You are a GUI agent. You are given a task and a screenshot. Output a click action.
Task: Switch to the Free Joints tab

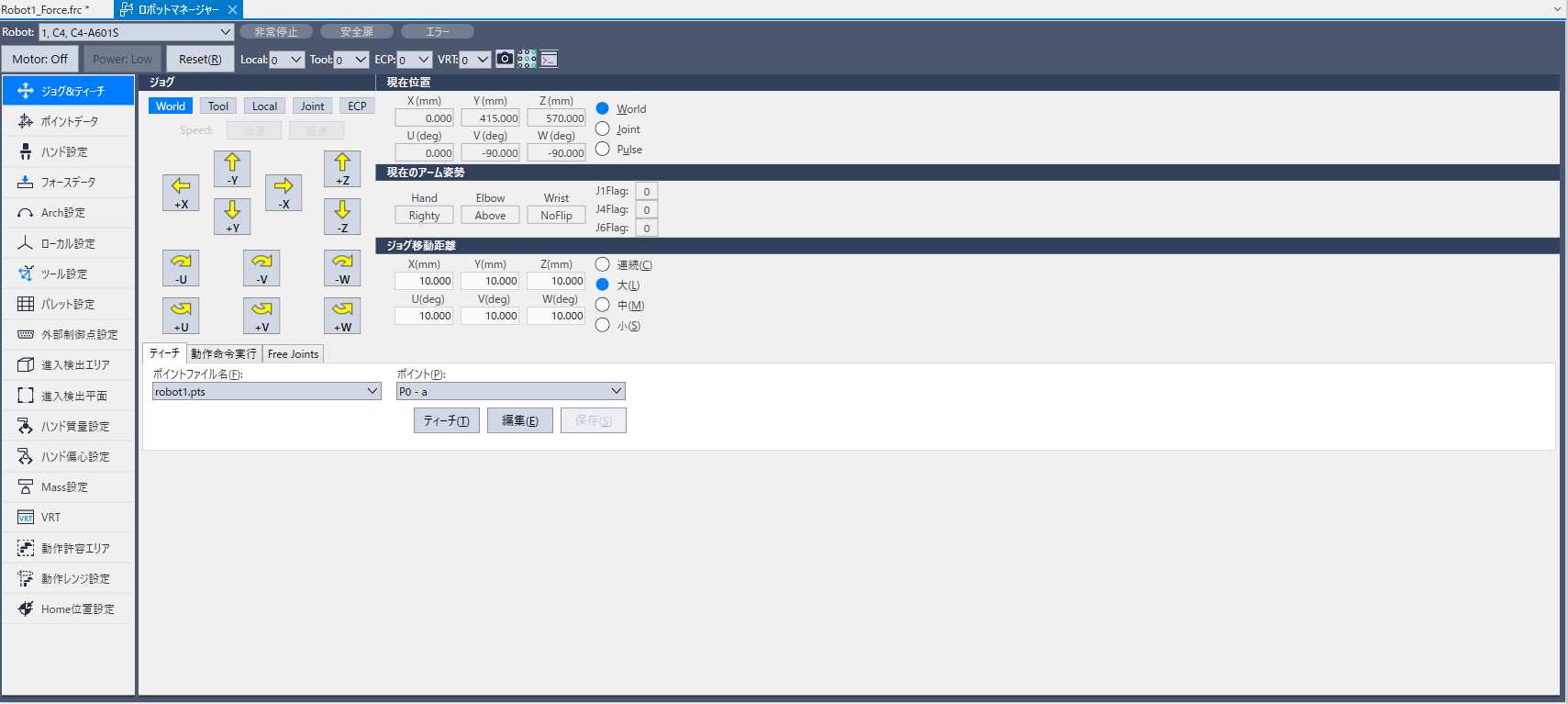293,354
